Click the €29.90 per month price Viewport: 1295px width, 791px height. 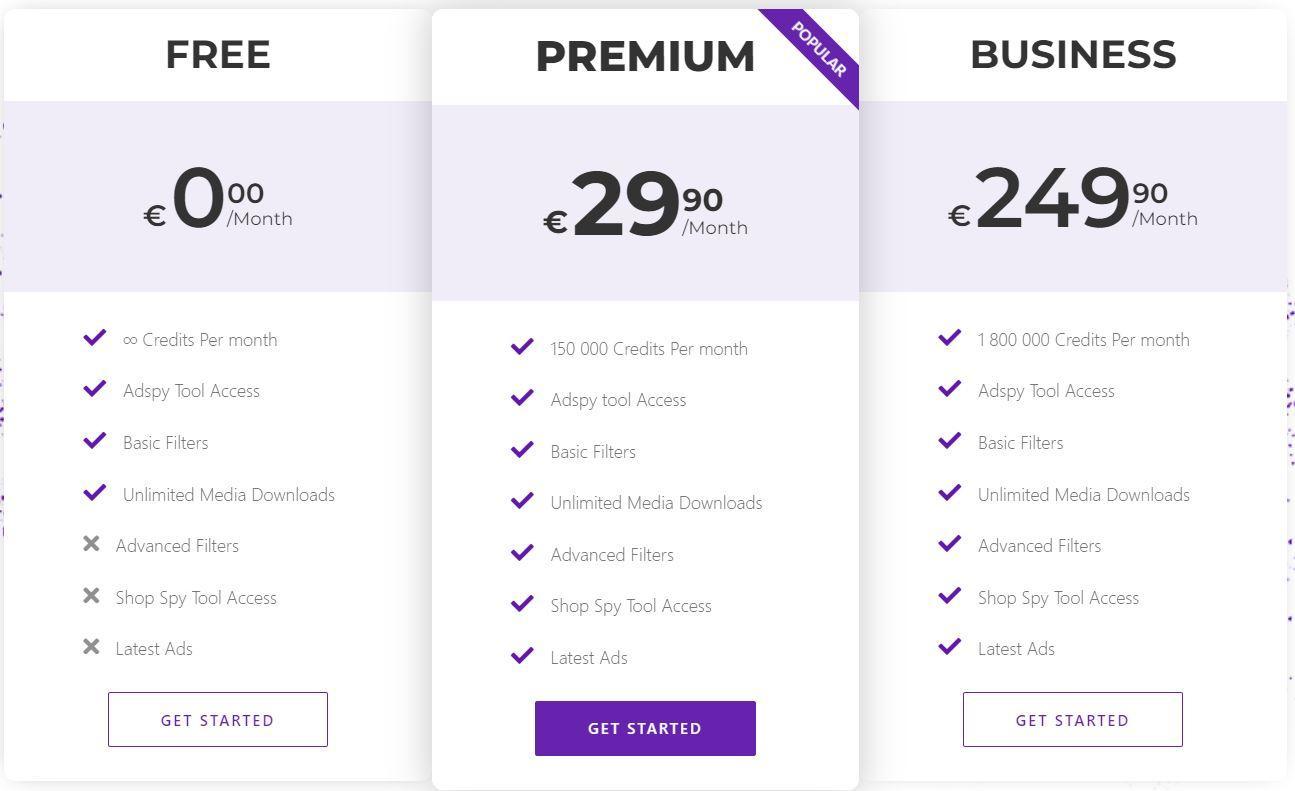pos(645,205)
